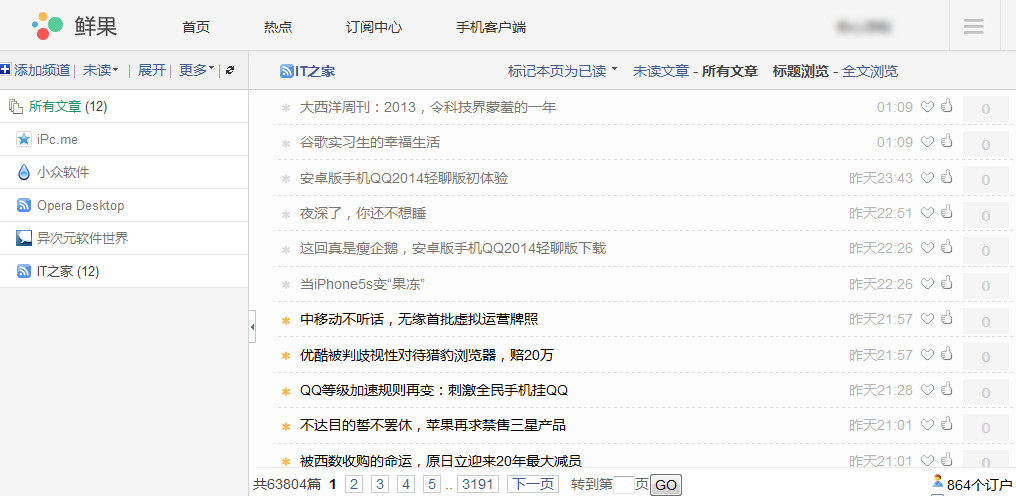Thumbs-up 这回真是瘦企鹅 article
Image resolution: width=1016 pixels, height=496 pixels.
tap(947, 246)
